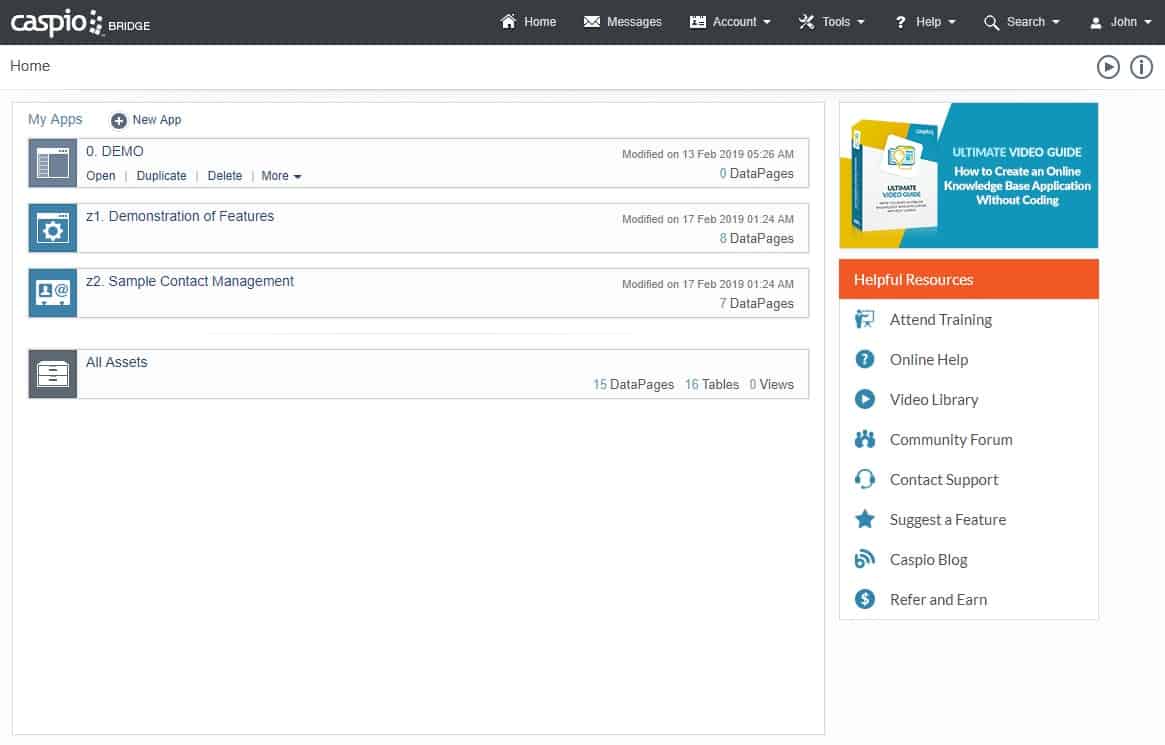The image size is (1165, 745).
Task: Duplicate the DEMO app
Action: (x=161, y=176)
